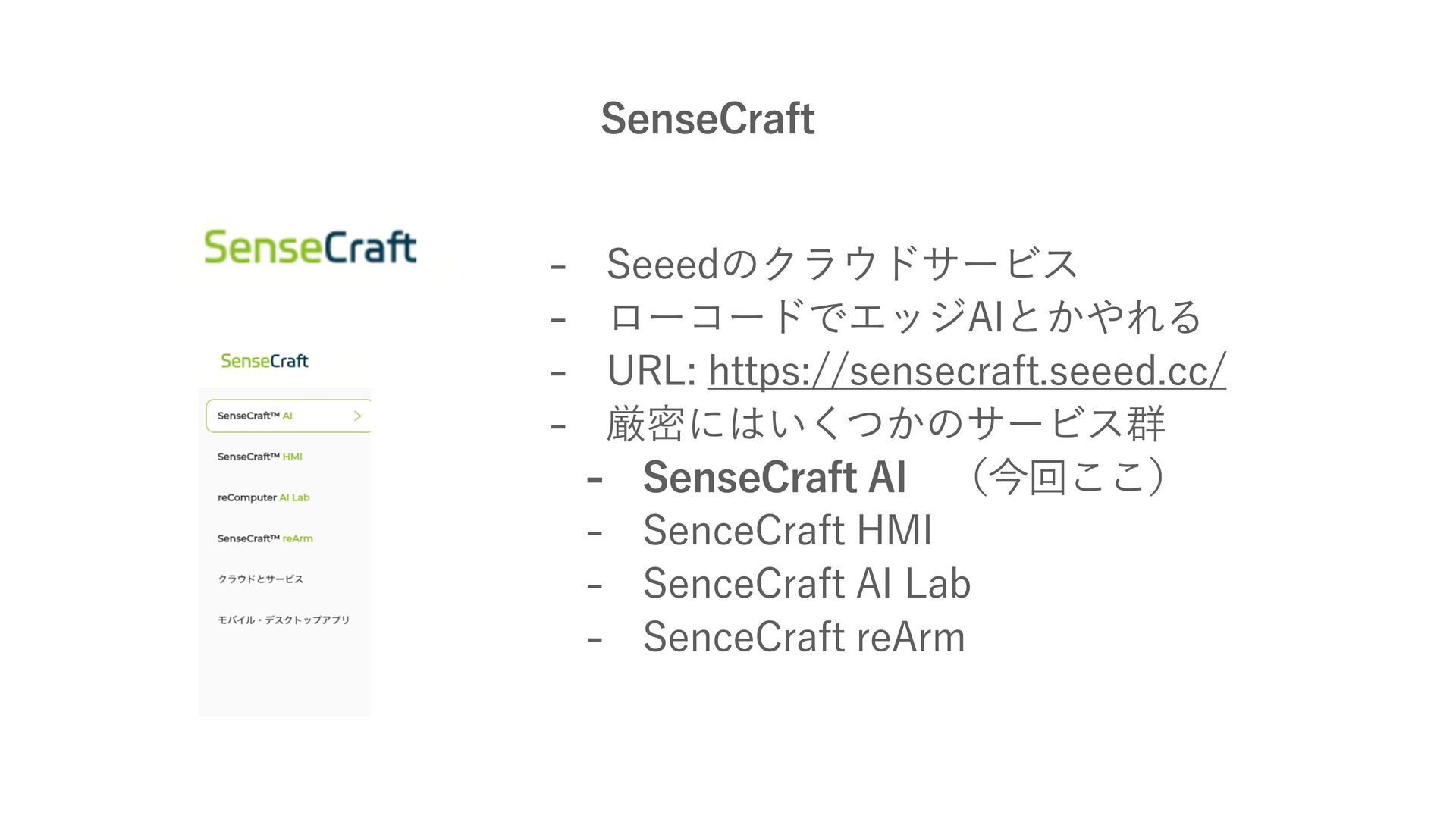Screen dimensions: 1456x819
Task: Select the ローコードでエッジAIとかやれる bullet line
Action: coord(904,317)
